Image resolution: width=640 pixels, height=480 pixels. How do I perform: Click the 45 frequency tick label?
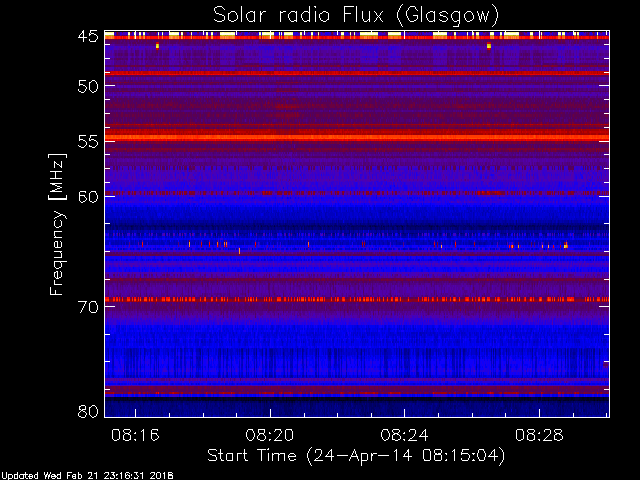pos(88,37)
